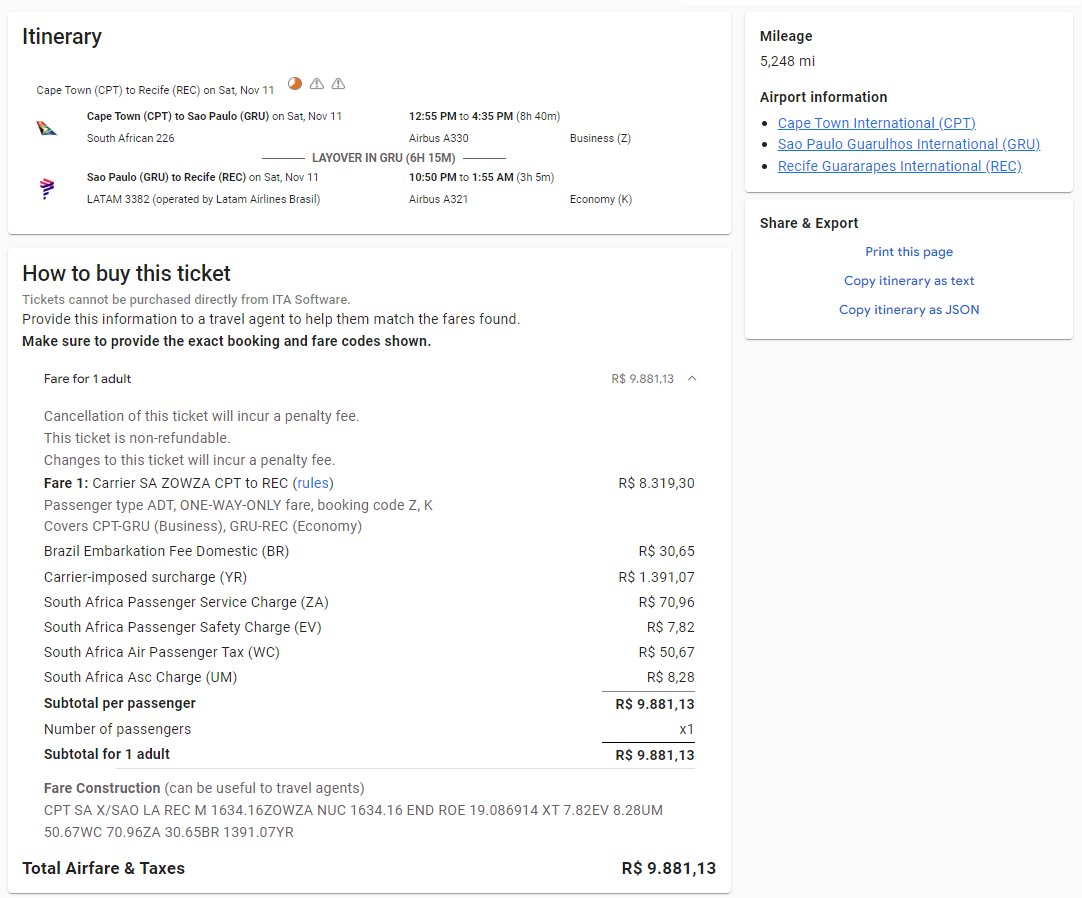Click the South African Airways logo icon

pyautogui.click(x=46, y=128)
